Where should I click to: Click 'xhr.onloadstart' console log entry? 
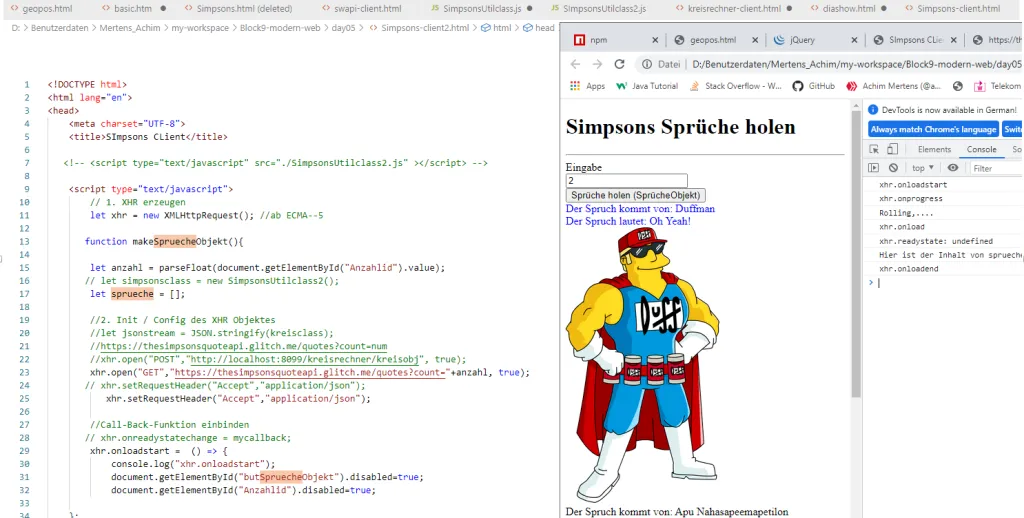point(913,185)
